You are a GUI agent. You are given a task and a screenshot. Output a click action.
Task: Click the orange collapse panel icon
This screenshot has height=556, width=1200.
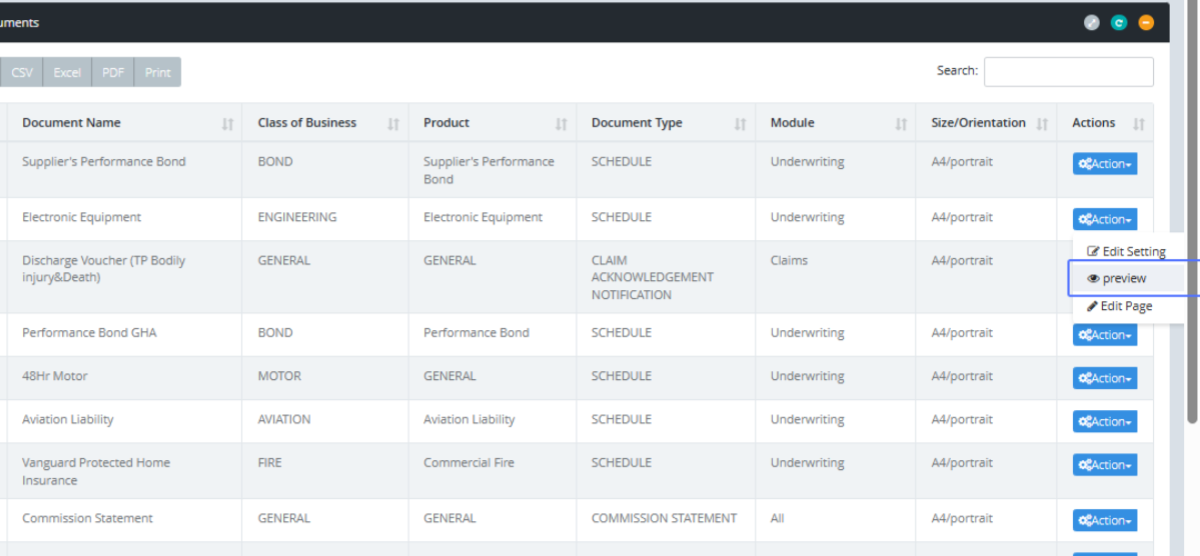click(1146, 22)
